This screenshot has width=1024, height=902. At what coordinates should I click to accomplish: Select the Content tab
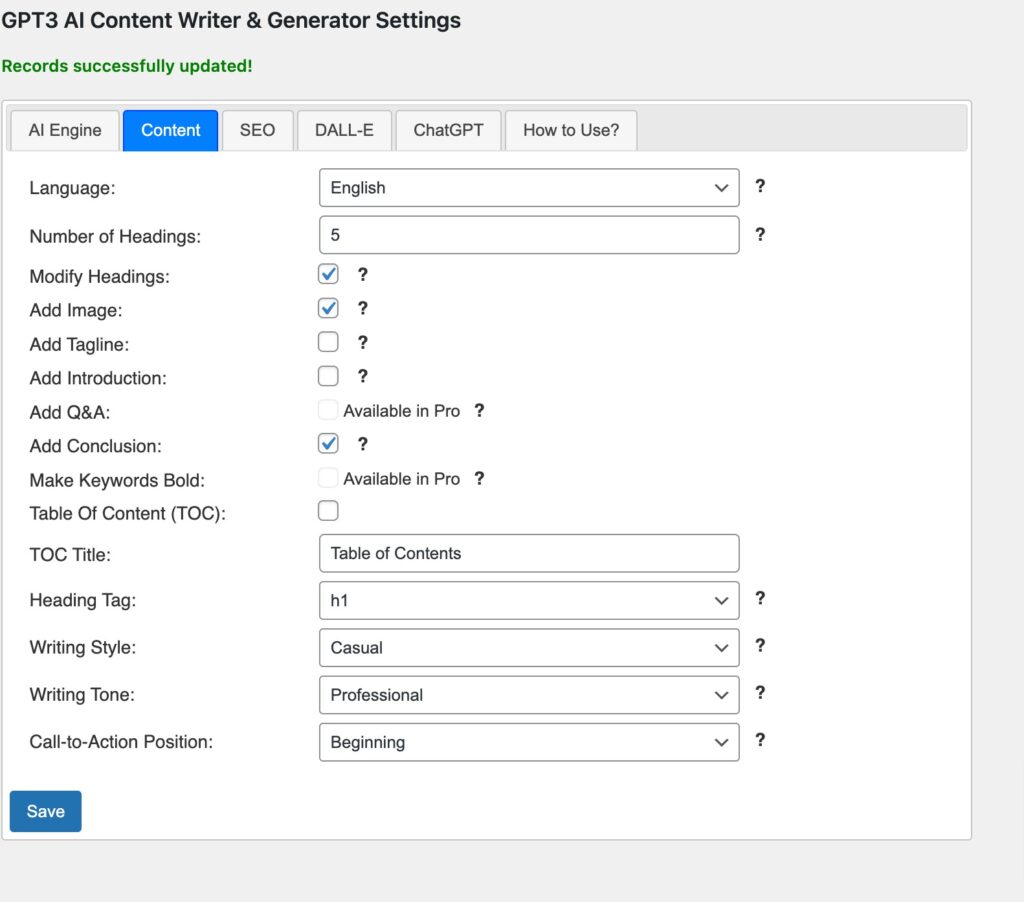click(170, 131)
